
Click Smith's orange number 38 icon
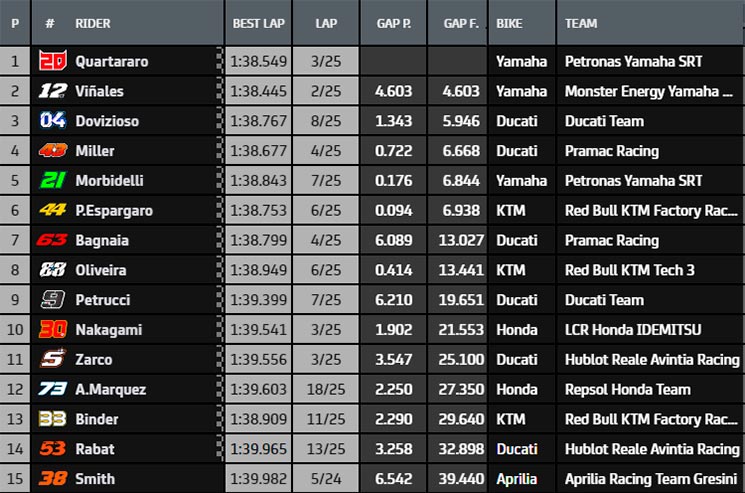tap(52, 478)
